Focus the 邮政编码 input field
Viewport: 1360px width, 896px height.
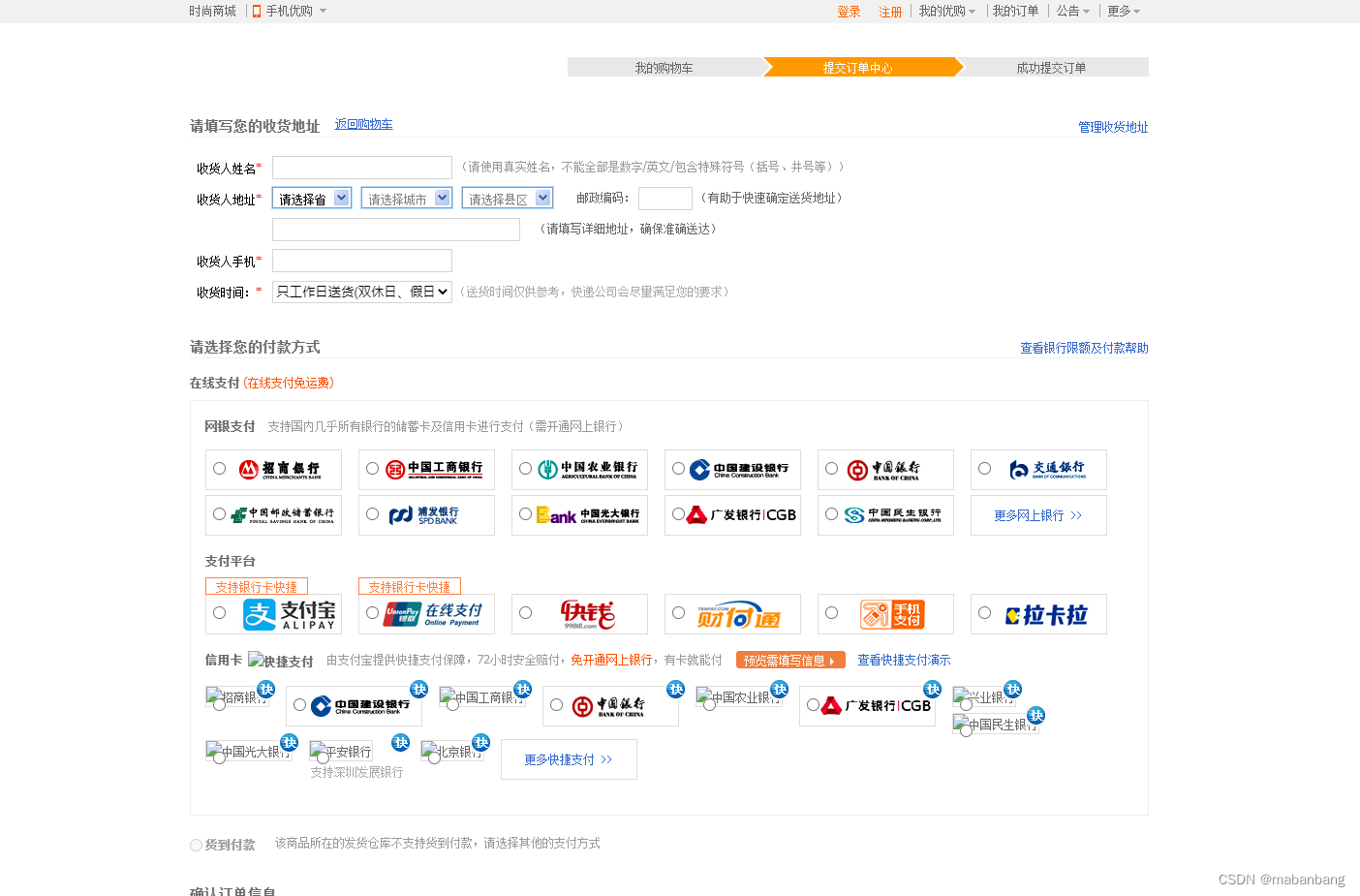pos(665,199)
